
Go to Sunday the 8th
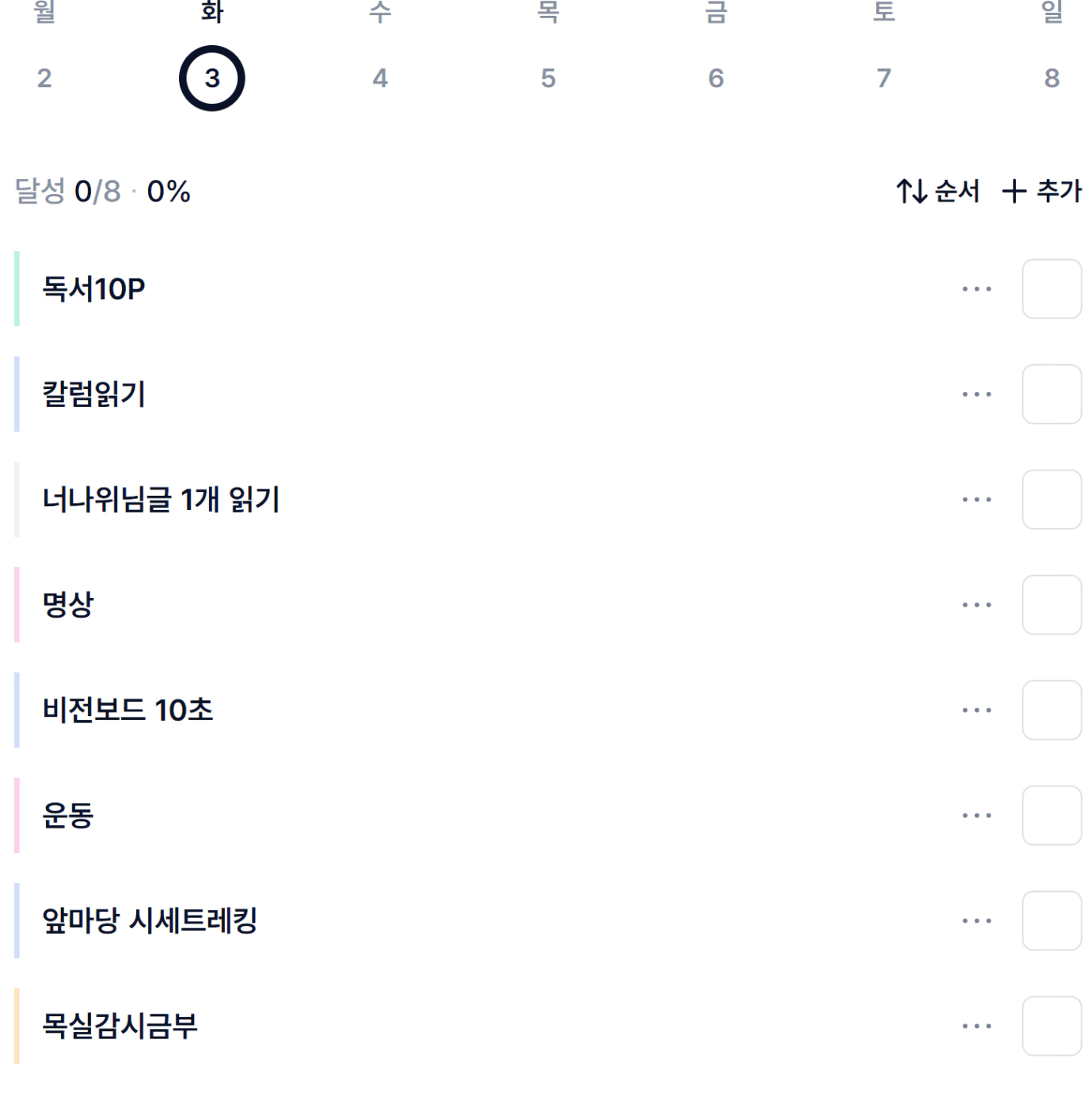click(1052, 78)
